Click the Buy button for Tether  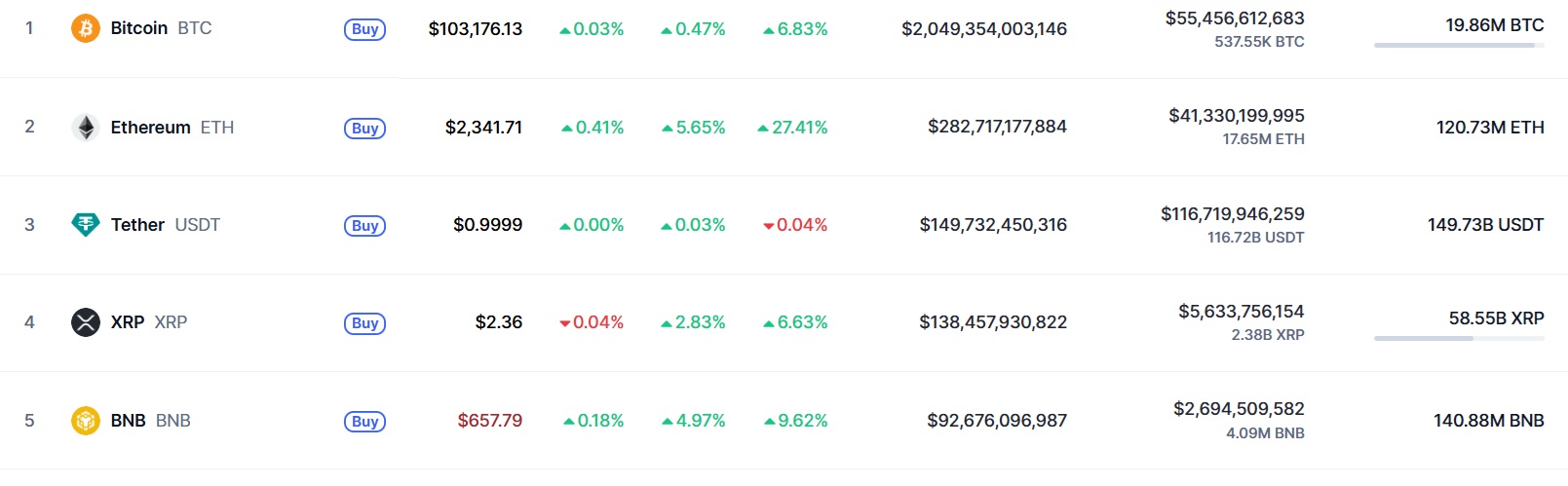[365, 226]
